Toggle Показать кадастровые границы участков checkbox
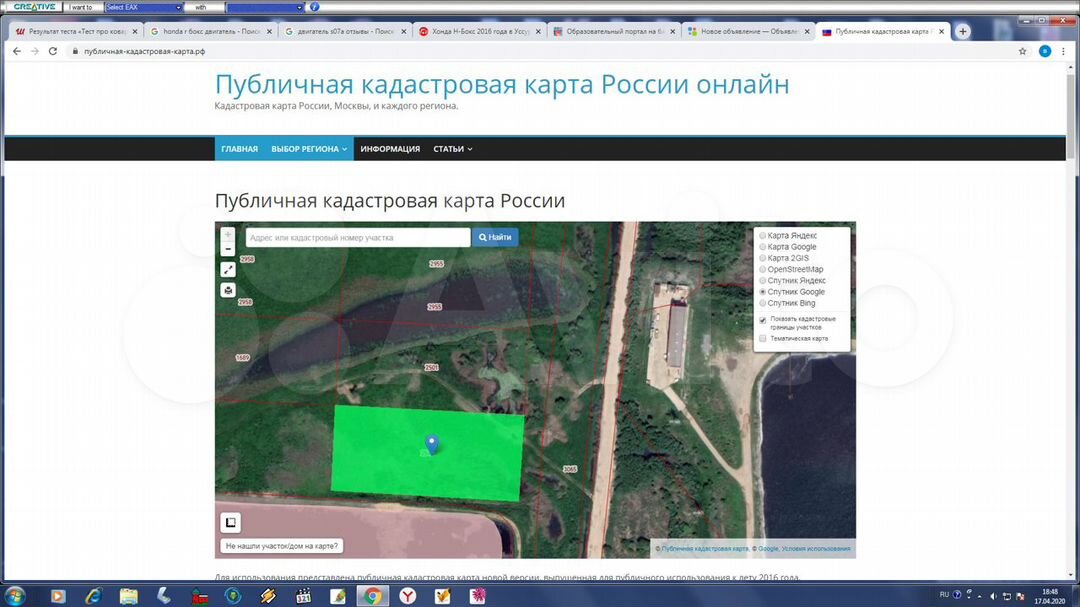The height and width of the screenshot is (607, 1080). pos(763,320)
